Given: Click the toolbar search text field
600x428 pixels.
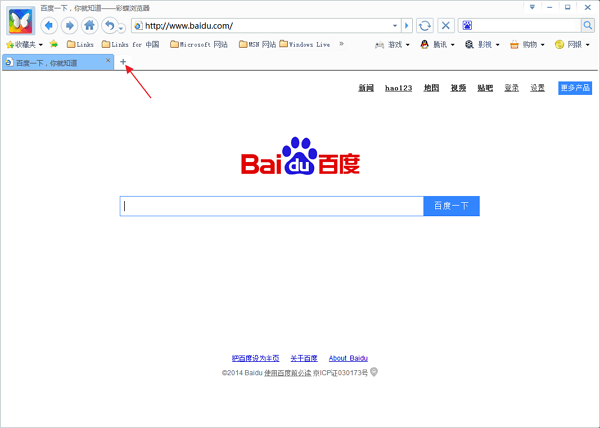Looking at the screenshot, I should click(x=527, y=26).
